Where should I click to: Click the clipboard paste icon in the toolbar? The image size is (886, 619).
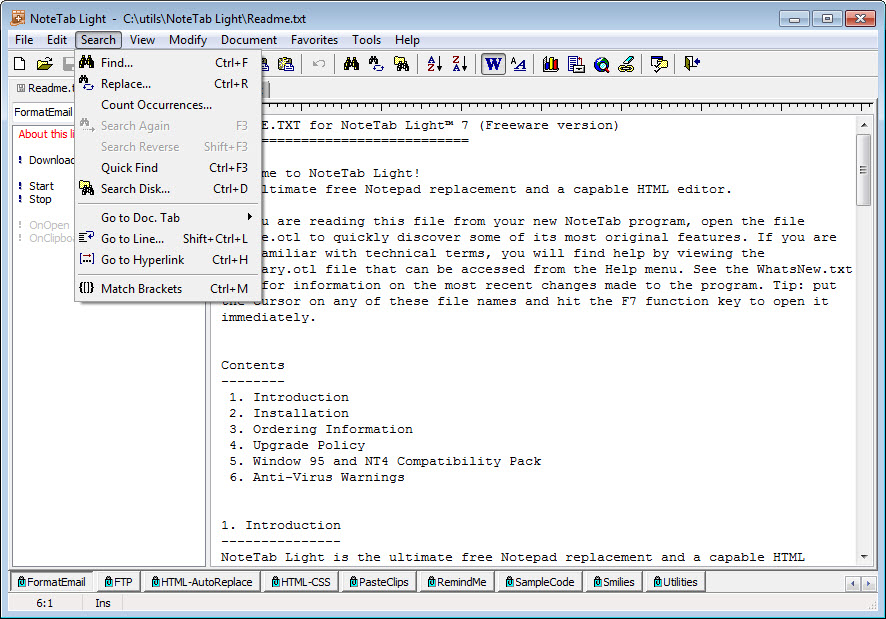click(x=286, y=64)
